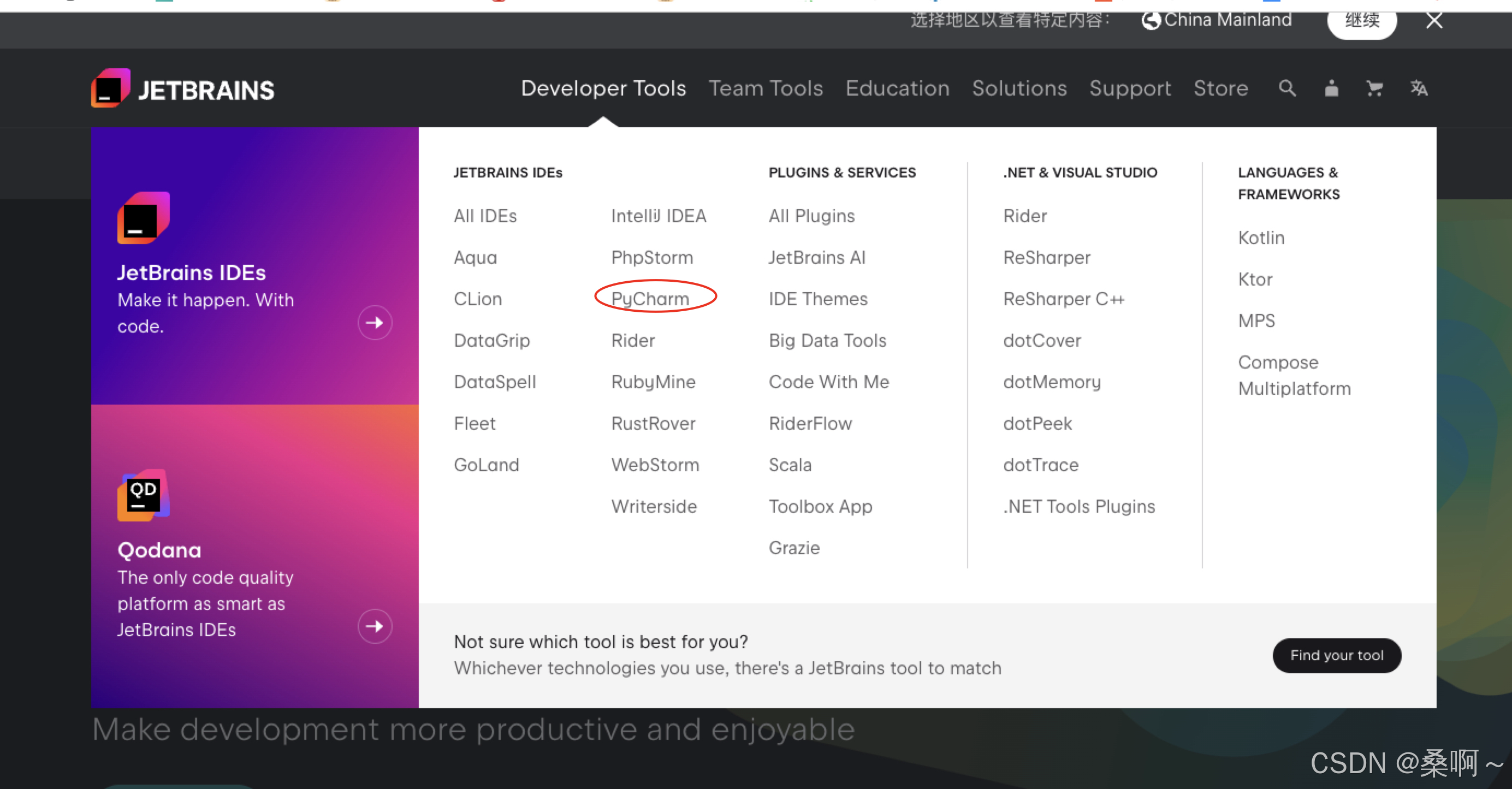Open the Aqua link
The width and height of the screenshot is (1512, 789).
tap(475, 258)
